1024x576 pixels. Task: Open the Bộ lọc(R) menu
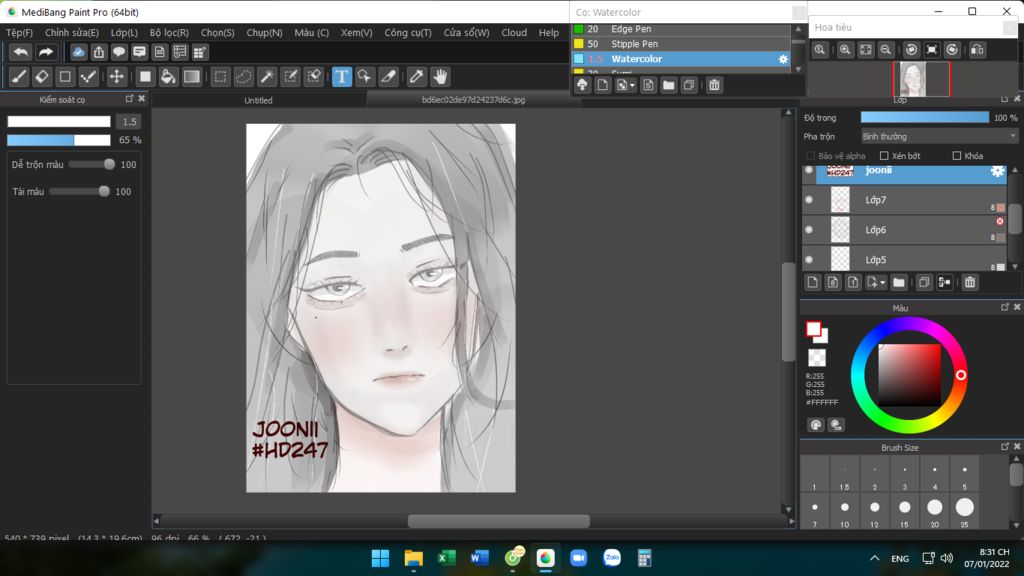pyautogui.click(x=169, y=33)
